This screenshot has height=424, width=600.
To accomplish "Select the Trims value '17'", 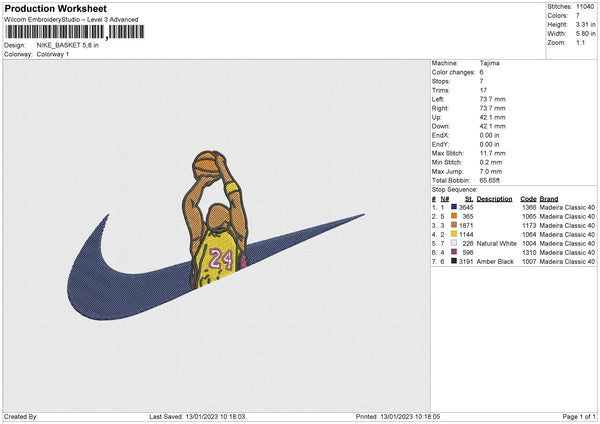I will [x=483, y=90].
